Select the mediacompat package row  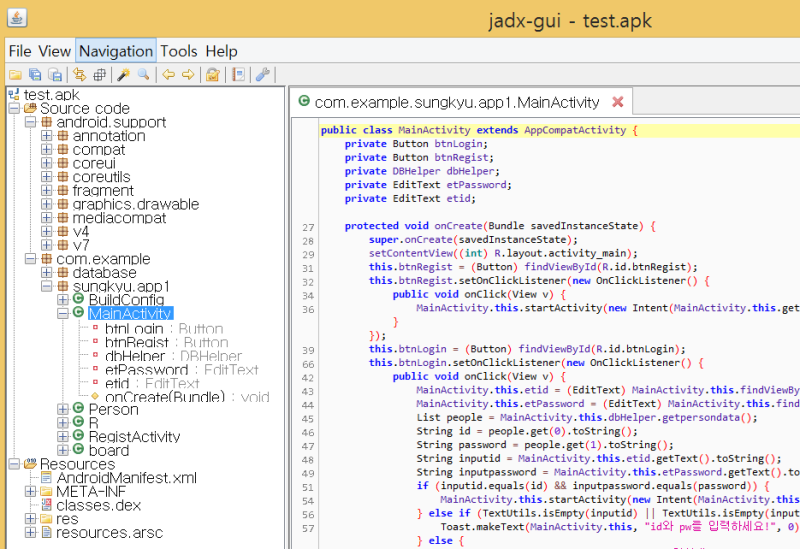[x=119, y=218]
